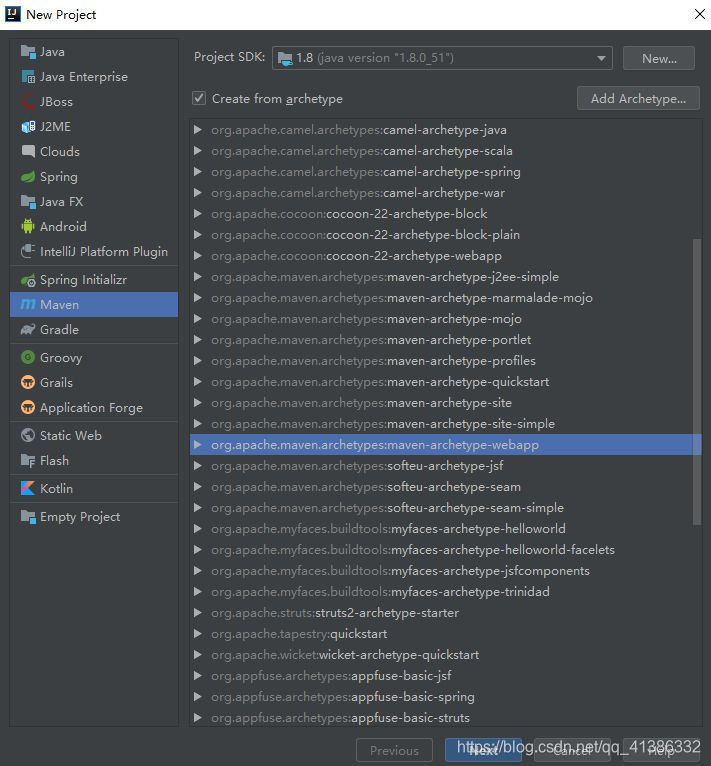Expand myfaces-archetype-helloworld node arrow
This screenshot has height=766, width=711.
coord(198,529)
